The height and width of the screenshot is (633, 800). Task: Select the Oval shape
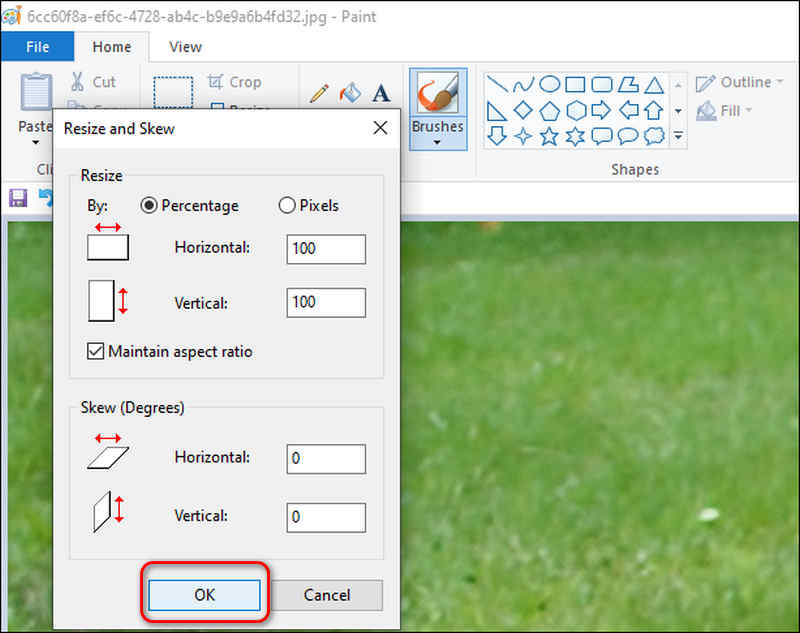[549, 84]
